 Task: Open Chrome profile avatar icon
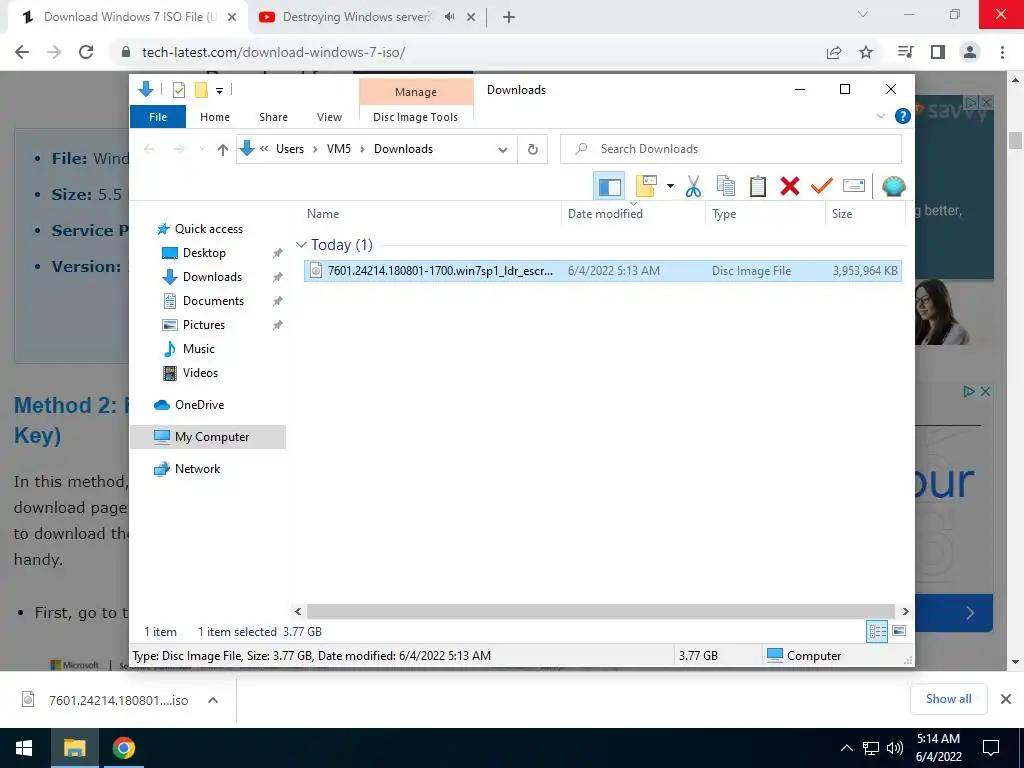[x=970, y=52]
